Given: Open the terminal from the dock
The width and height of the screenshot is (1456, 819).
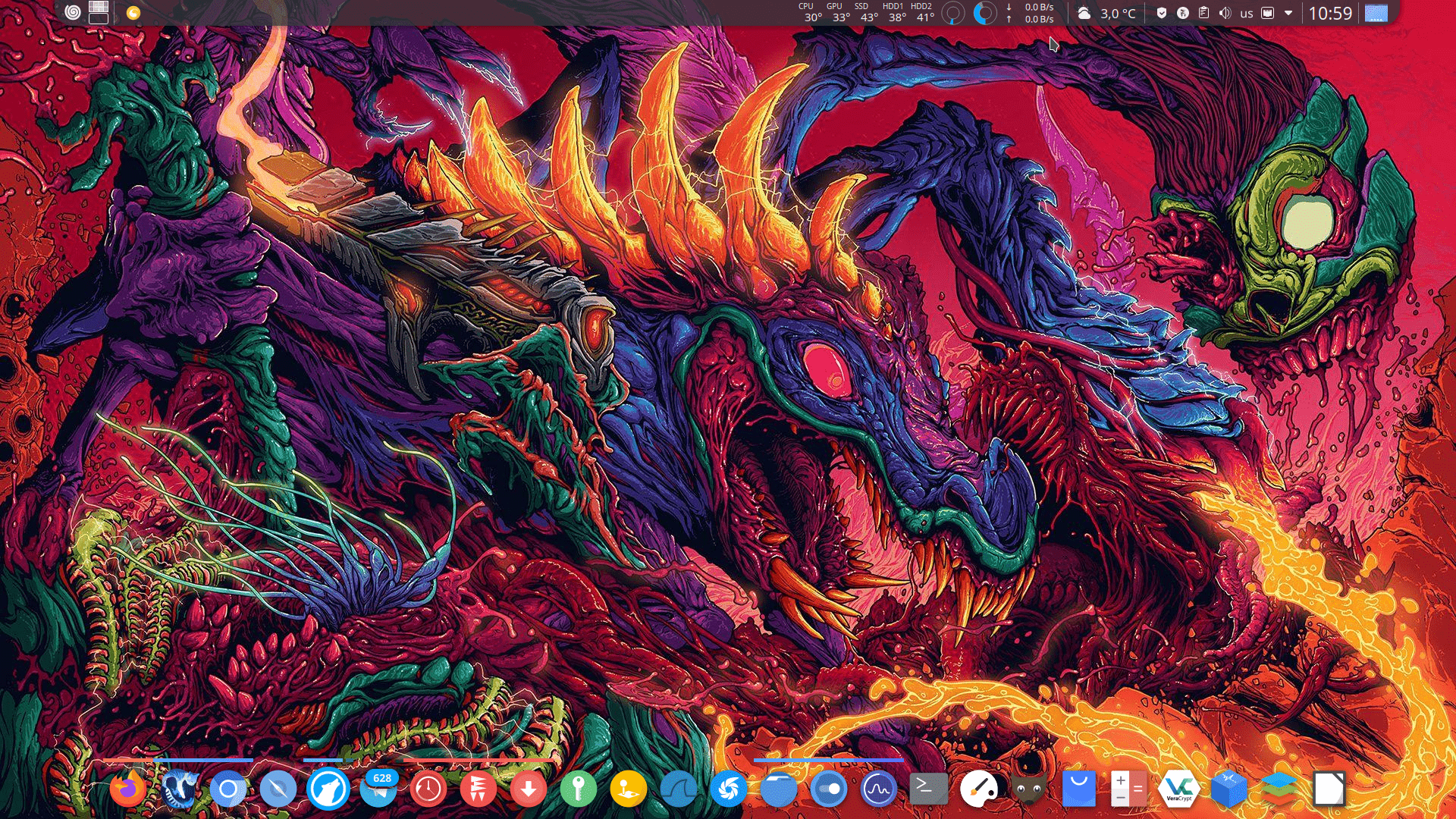Looking at the screenshot, I should (x=929, y=789).
